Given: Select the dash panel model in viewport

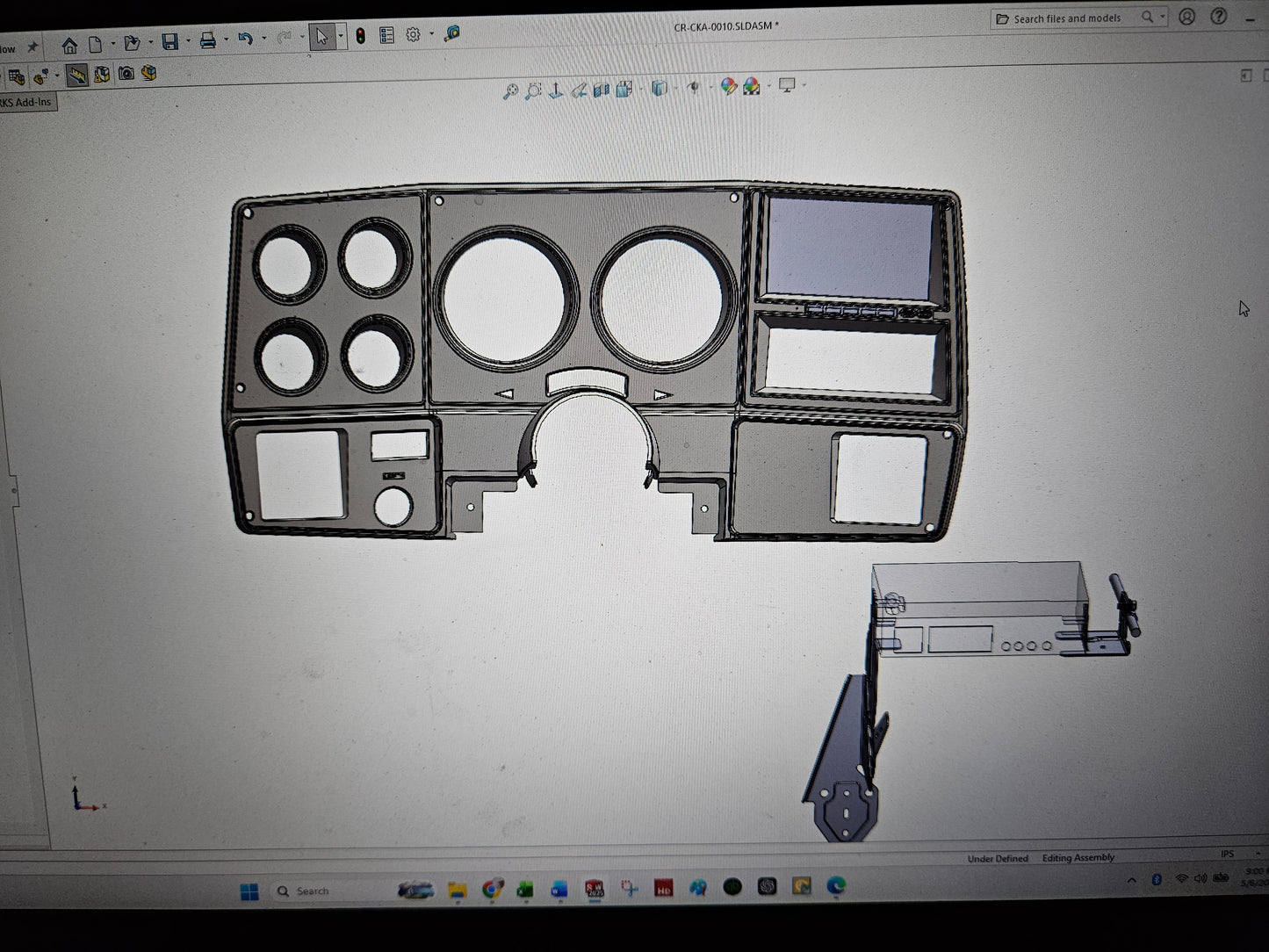Looking at the screenshot, I should (x=594, y=362).
